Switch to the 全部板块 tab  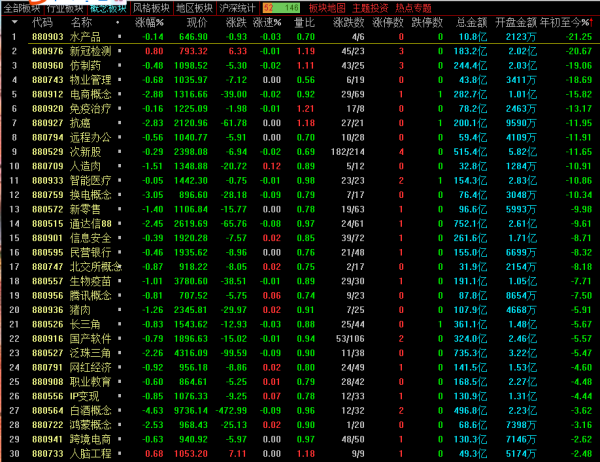pyautogui.click(x=22, y=7)
